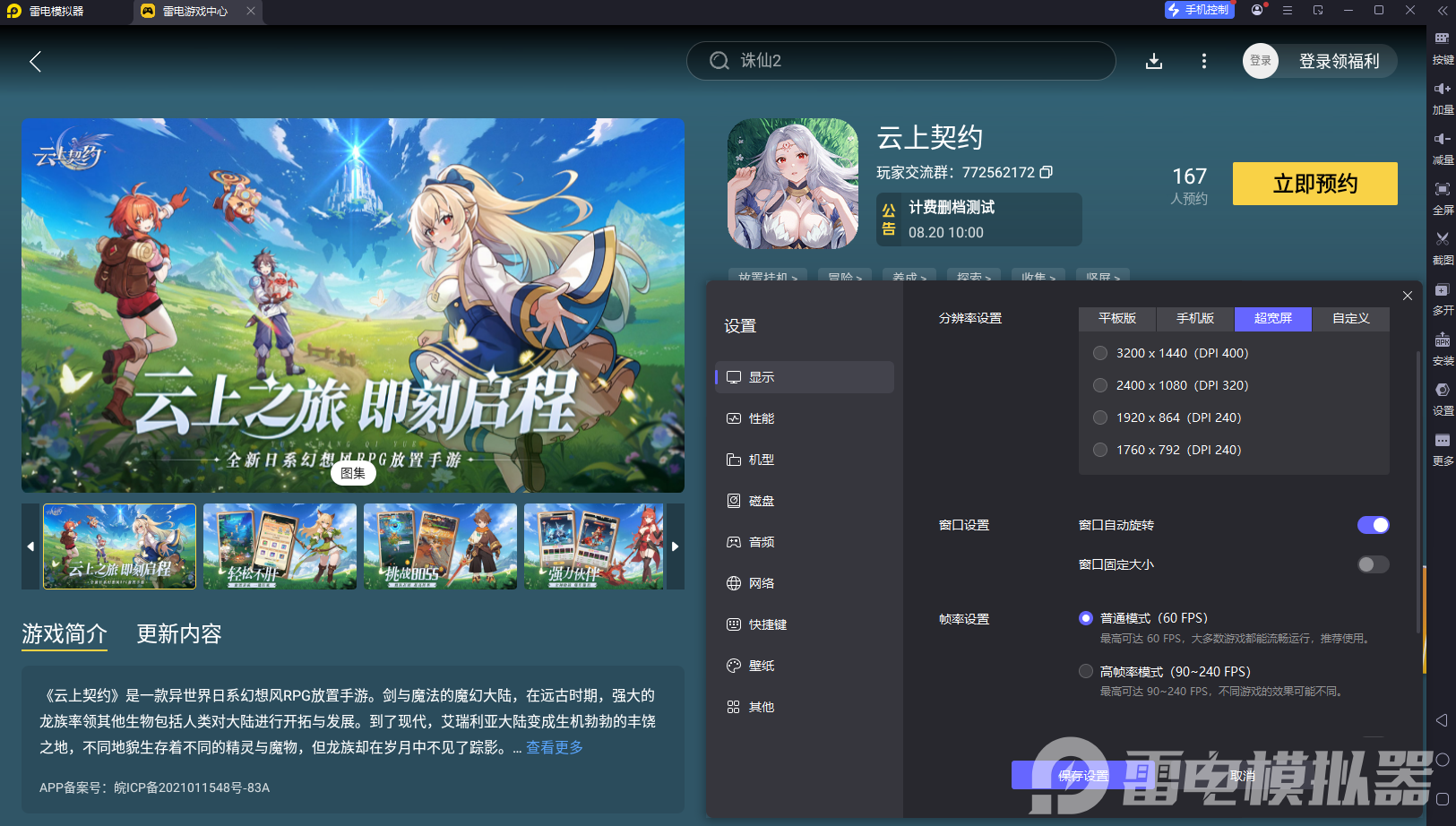Open the multi-instance manager (多开)
The height and width of the screenshot is (826, 1456).
1443,299
